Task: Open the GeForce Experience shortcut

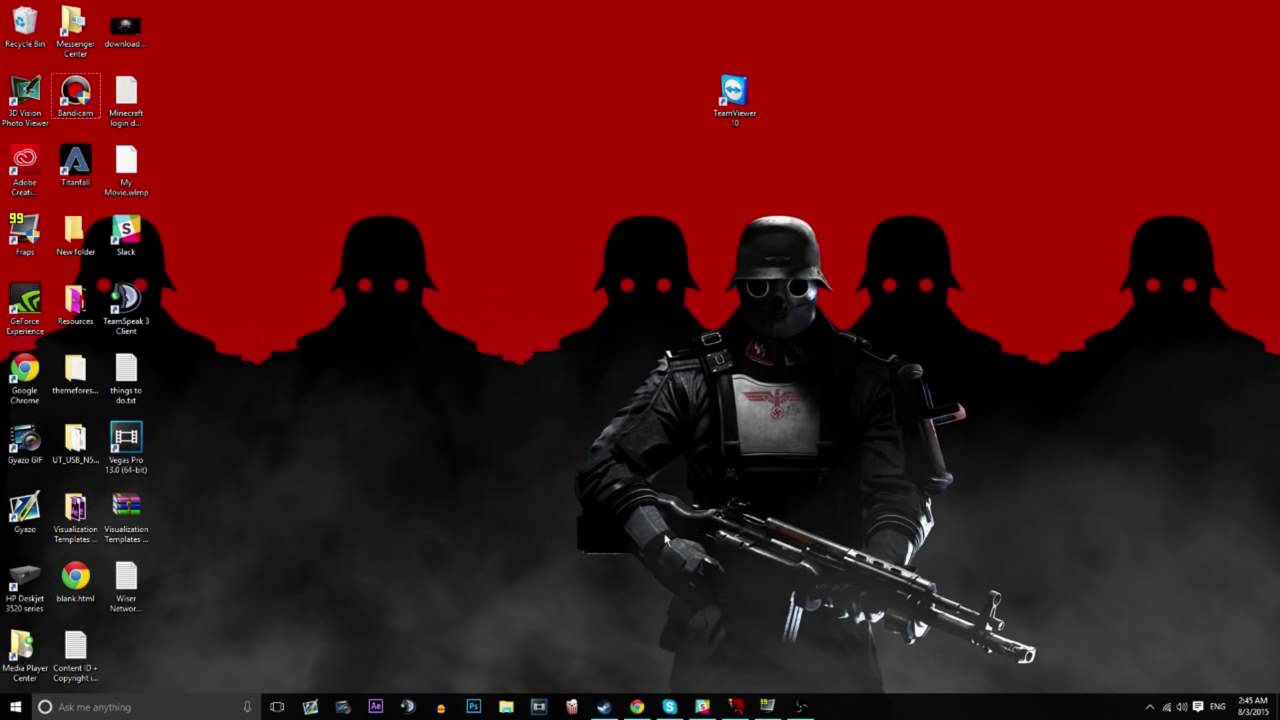Action: 25,309
